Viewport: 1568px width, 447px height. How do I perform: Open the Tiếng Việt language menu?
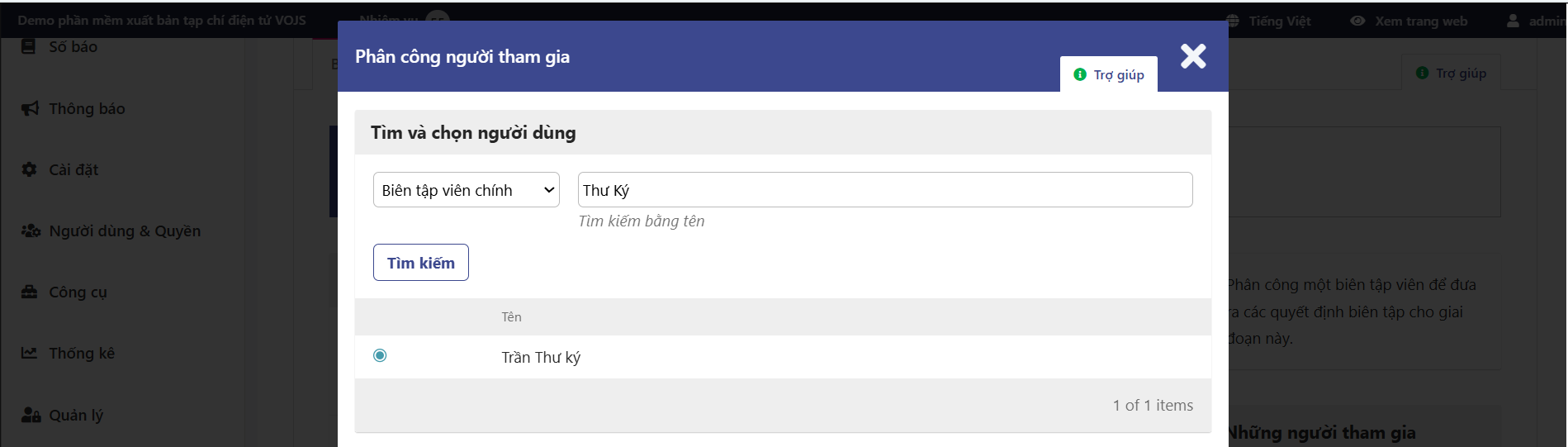point(1269,21)
